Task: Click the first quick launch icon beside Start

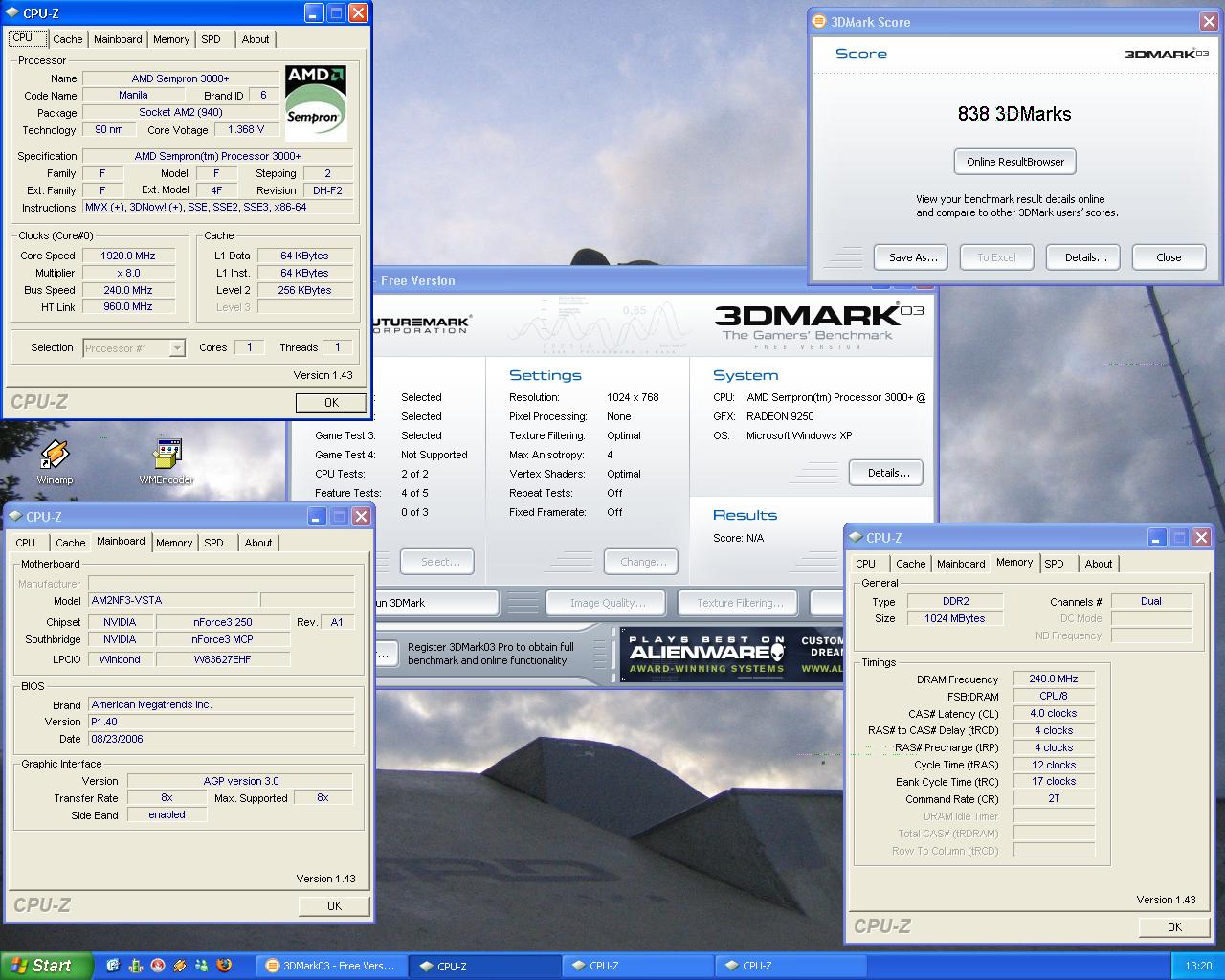Action: tap(112, 966)
